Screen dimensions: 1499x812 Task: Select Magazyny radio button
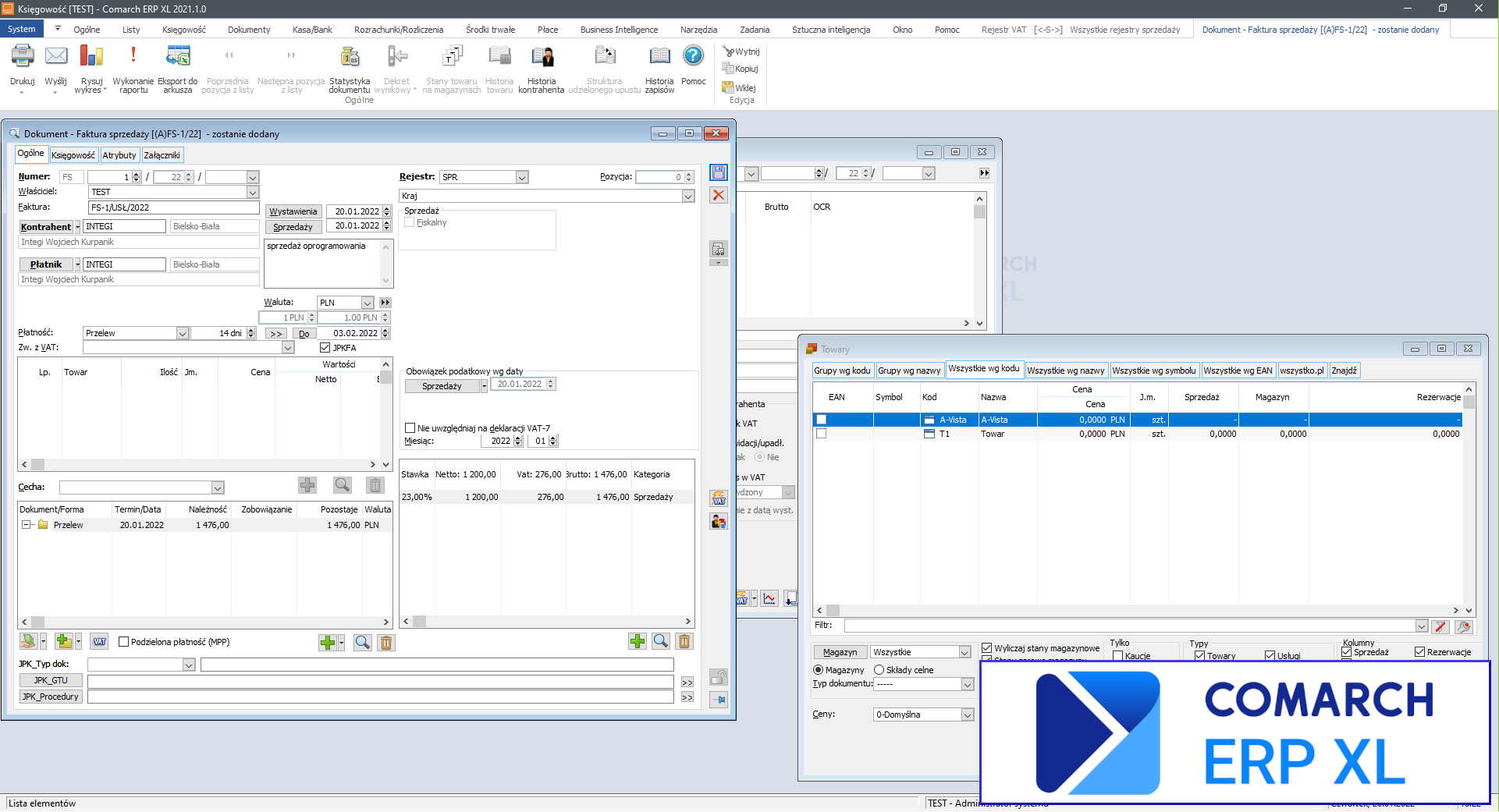tap(819, 670)
